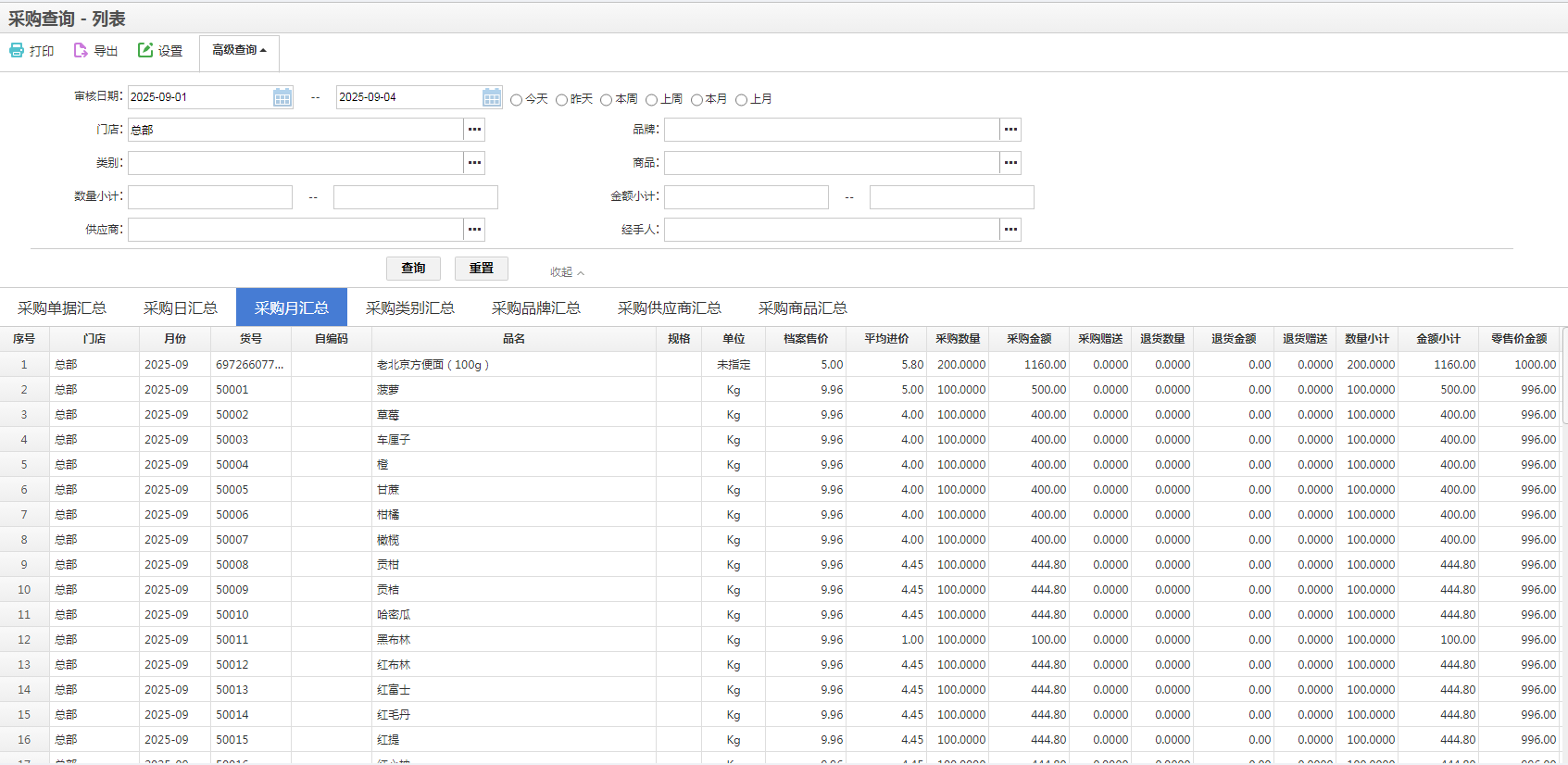Collapse filters with 收起 link

[567, 272]
